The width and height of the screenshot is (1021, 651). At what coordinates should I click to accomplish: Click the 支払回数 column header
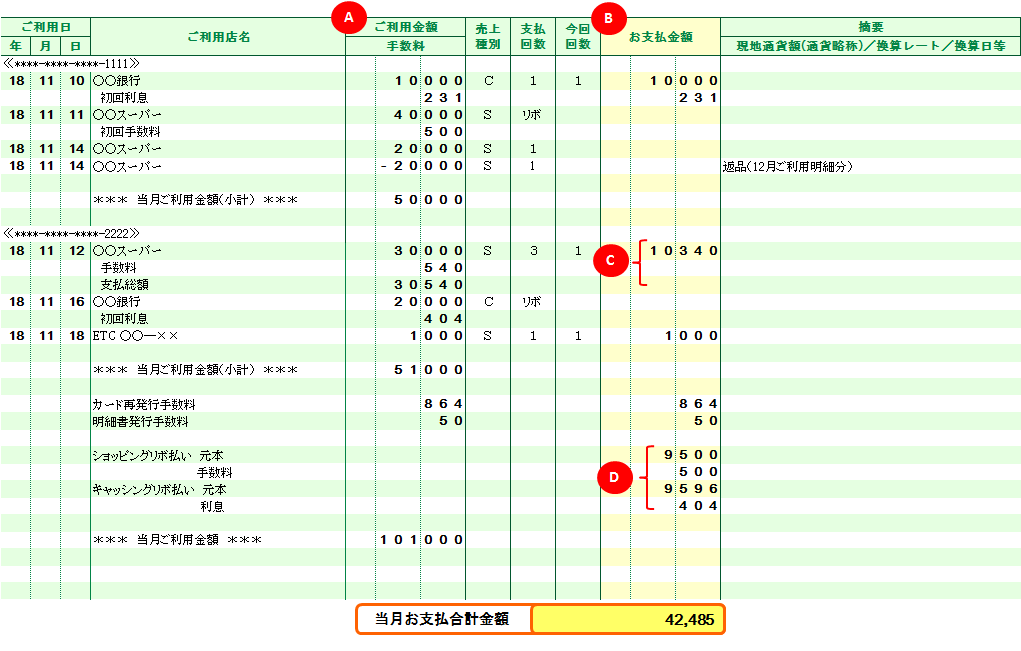pos(533,36)
